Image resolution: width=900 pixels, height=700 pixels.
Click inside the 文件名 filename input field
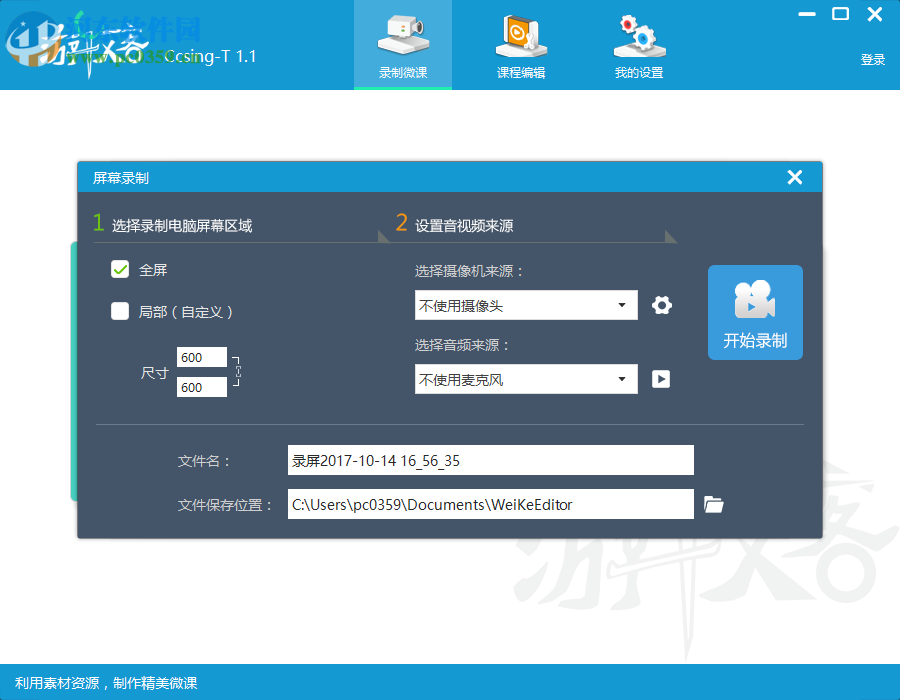click(490, 460)
